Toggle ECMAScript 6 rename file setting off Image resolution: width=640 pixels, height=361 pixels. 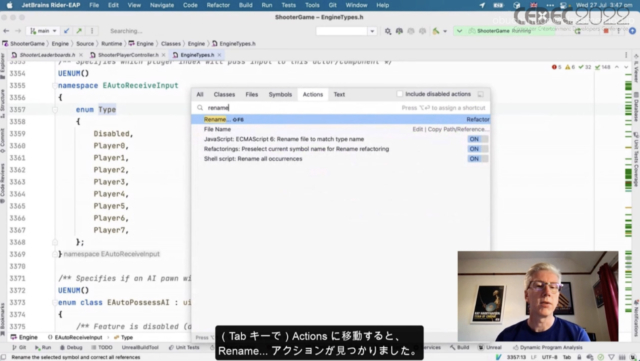(477, 139)
